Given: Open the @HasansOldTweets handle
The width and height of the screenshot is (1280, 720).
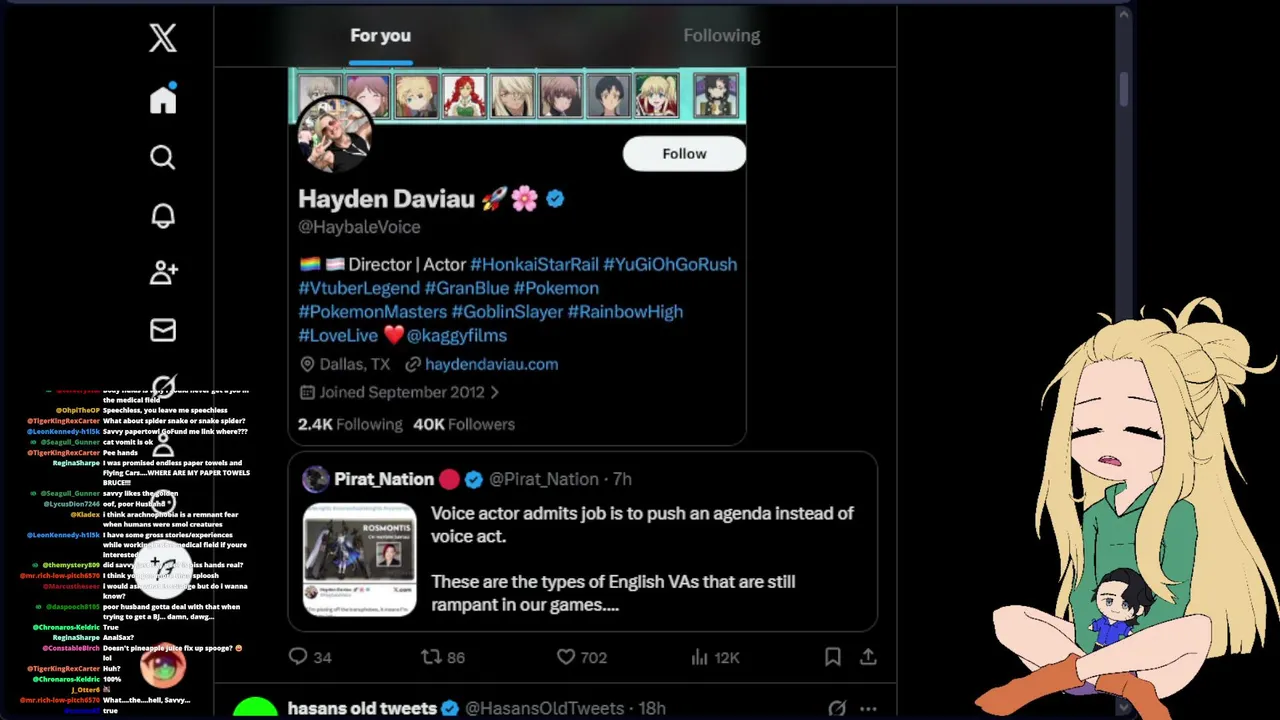Looking at the screenshot, I should click(x=544, y=708).
